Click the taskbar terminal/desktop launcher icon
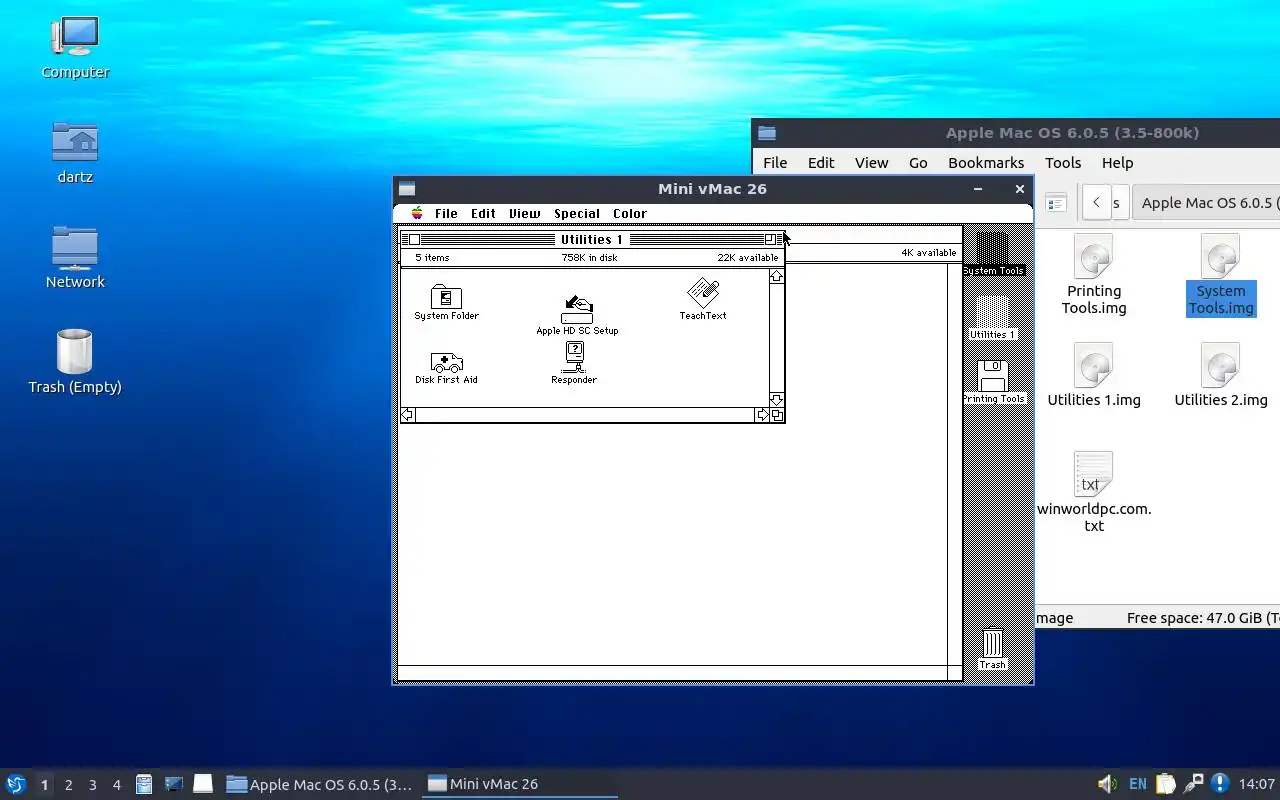 [174, 784]
